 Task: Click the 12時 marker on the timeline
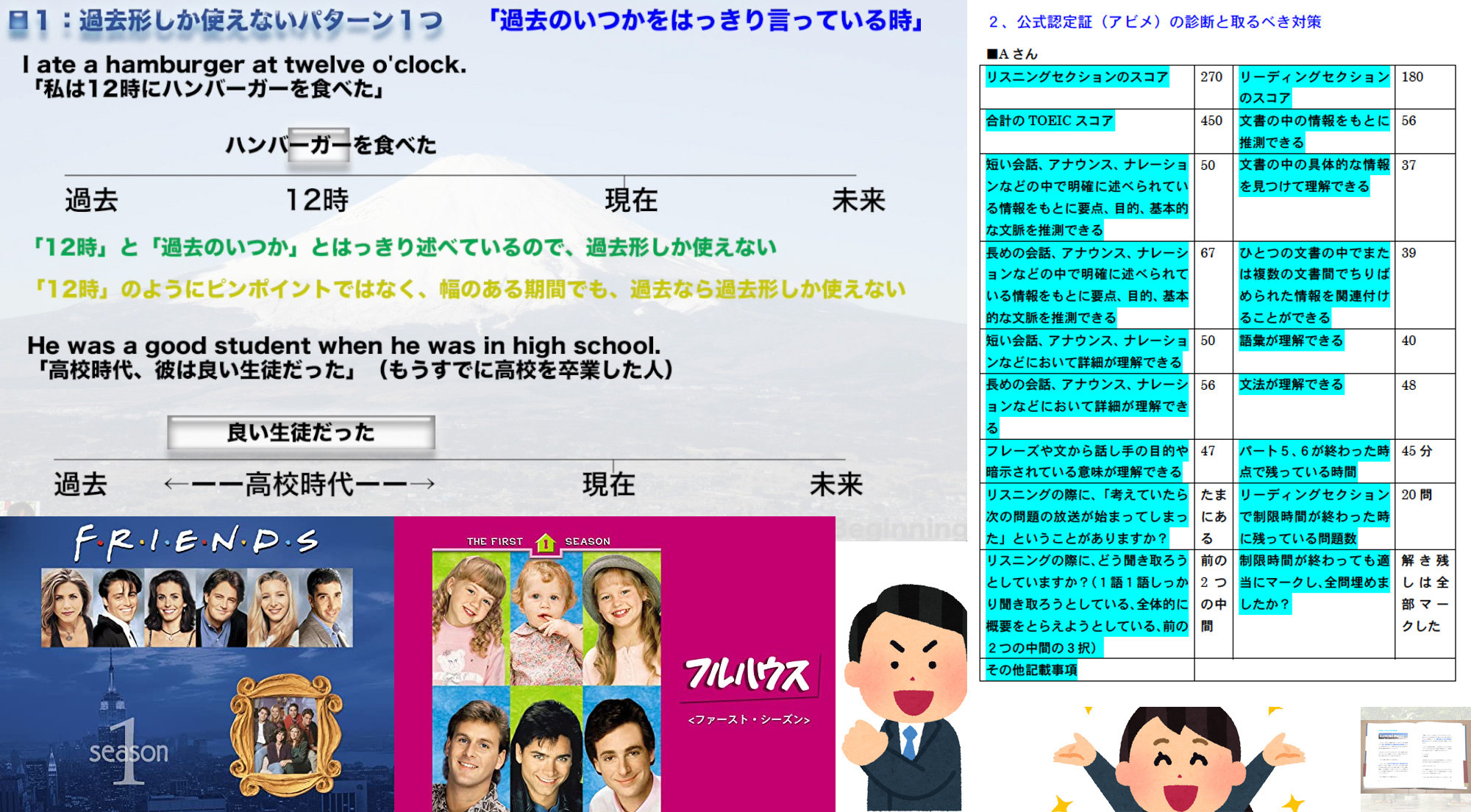[x=317, y=199]
